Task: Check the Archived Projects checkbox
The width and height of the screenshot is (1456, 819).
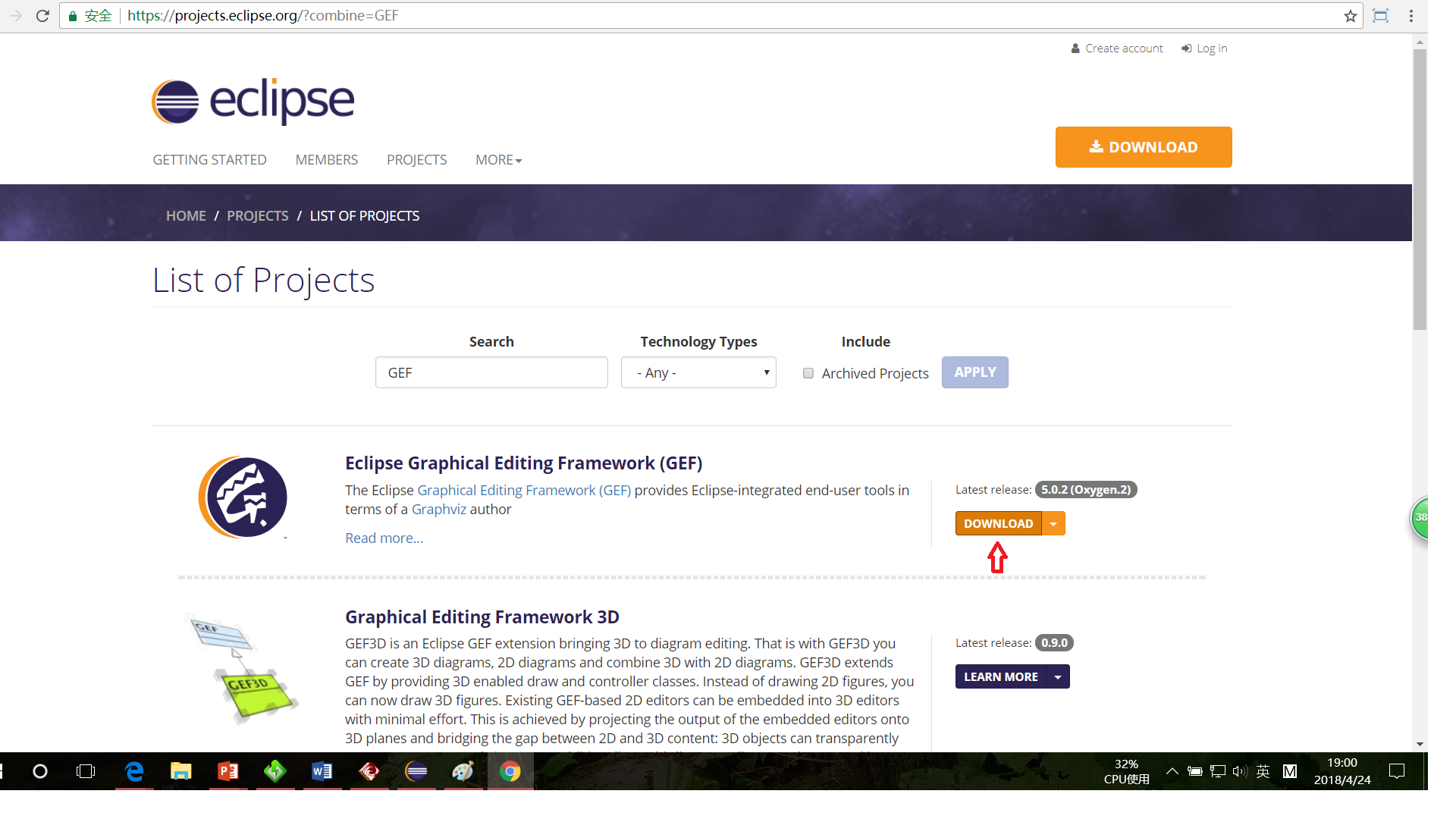Action: coord(808,373)
